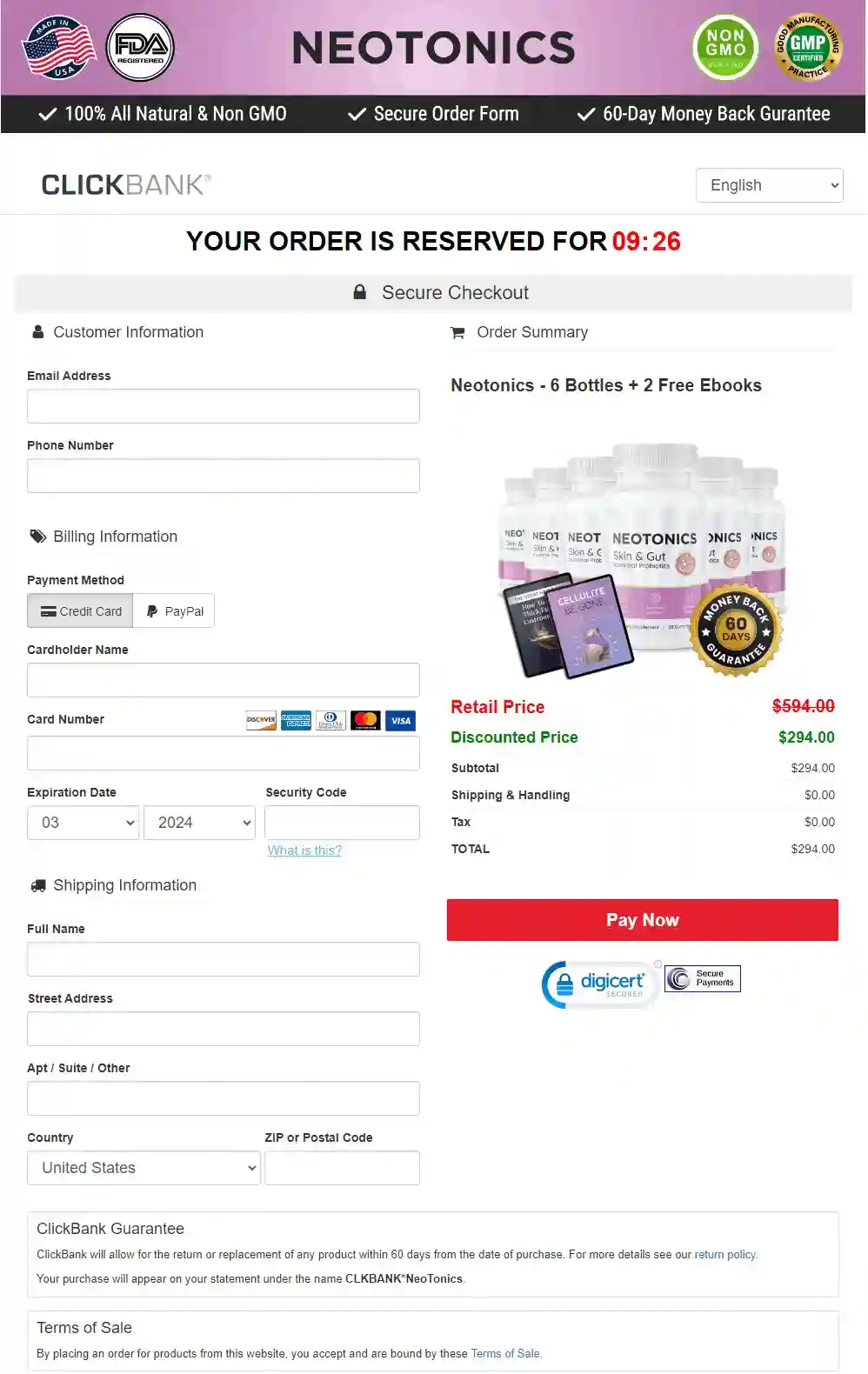This screenshot has width=868, height=1374.
Task: Open the expiration year 2024 dropdown
Action: pos(199,823)
